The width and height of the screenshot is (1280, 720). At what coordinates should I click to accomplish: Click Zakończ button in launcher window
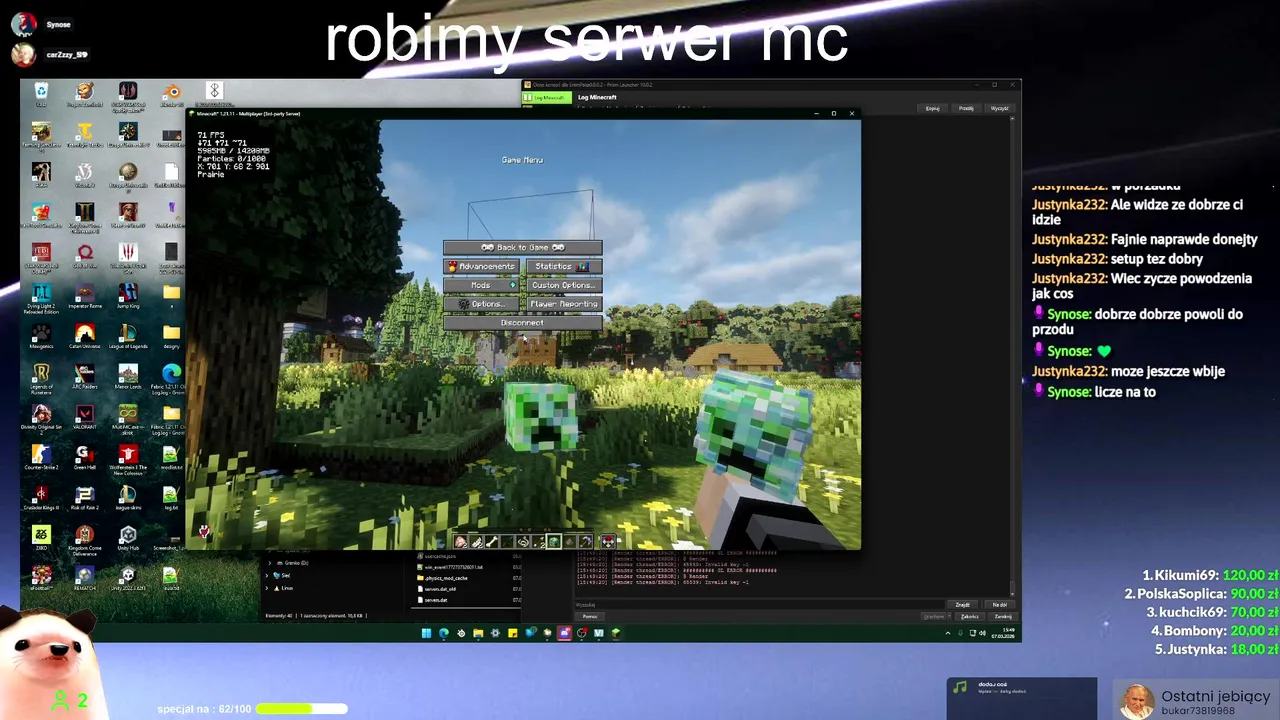969,616
